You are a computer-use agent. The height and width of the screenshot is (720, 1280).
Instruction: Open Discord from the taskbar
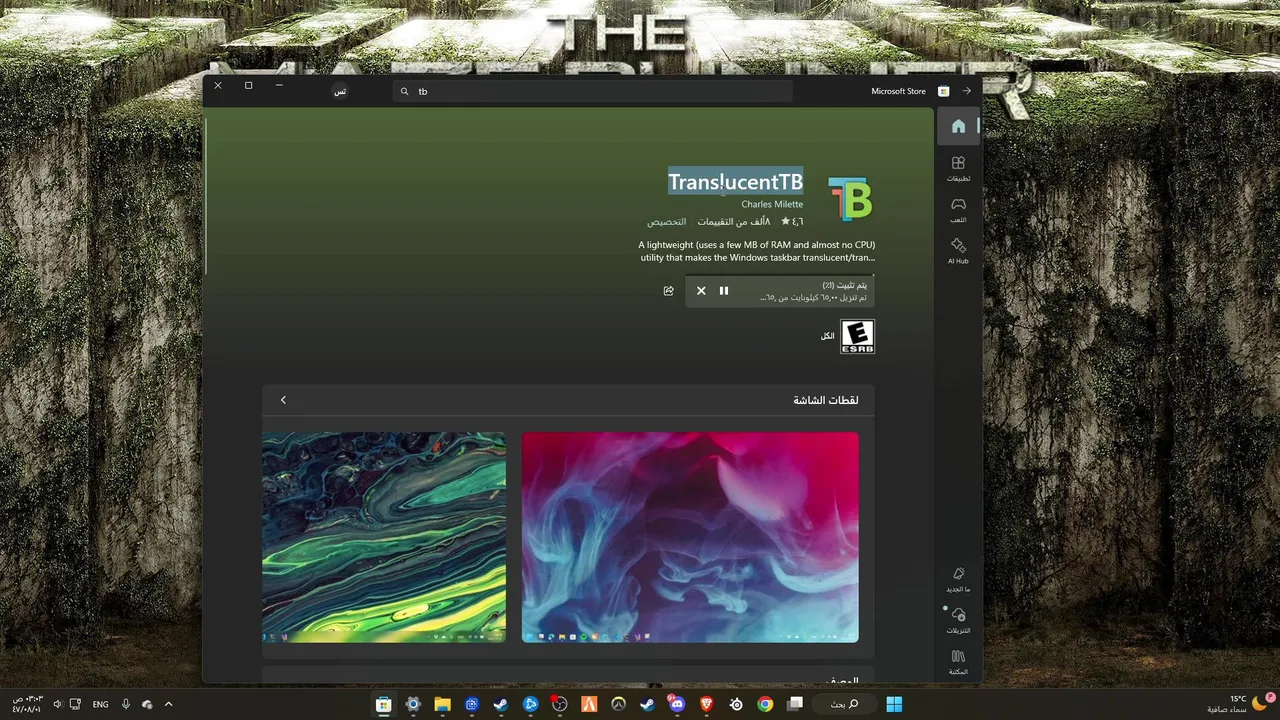(x=677, y=704)
